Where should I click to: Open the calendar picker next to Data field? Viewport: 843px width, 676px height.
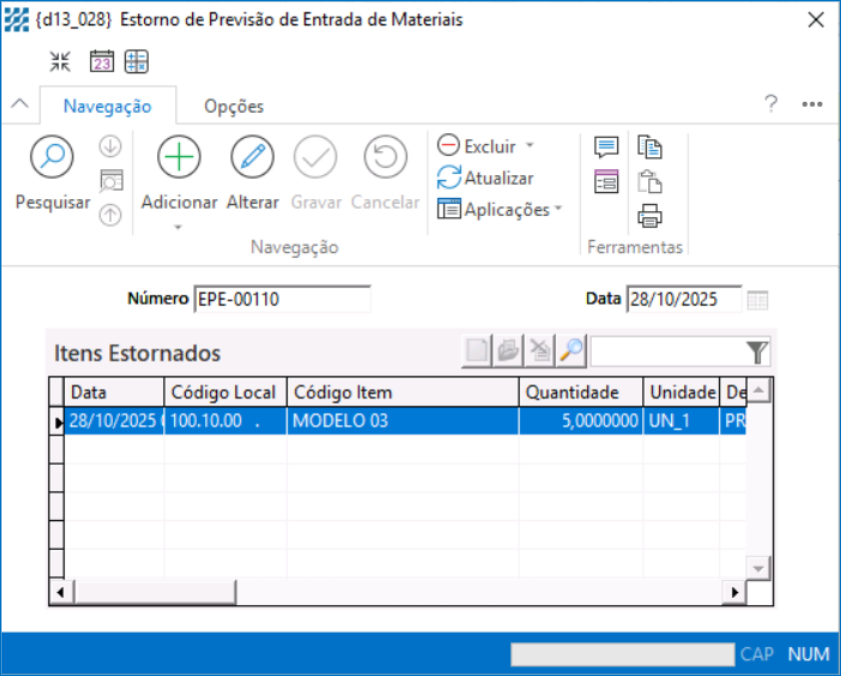(758, 300)
